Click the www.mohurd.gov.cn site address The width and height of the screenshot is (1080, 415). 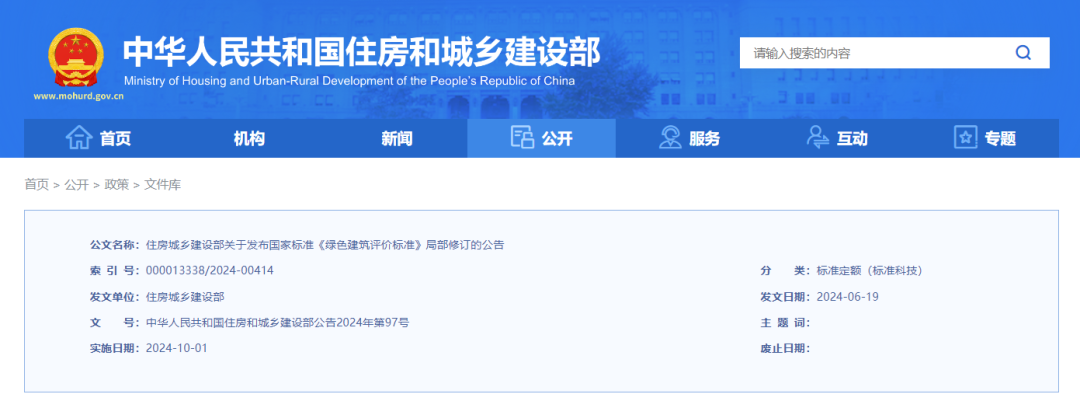click(x=78, y=97)
